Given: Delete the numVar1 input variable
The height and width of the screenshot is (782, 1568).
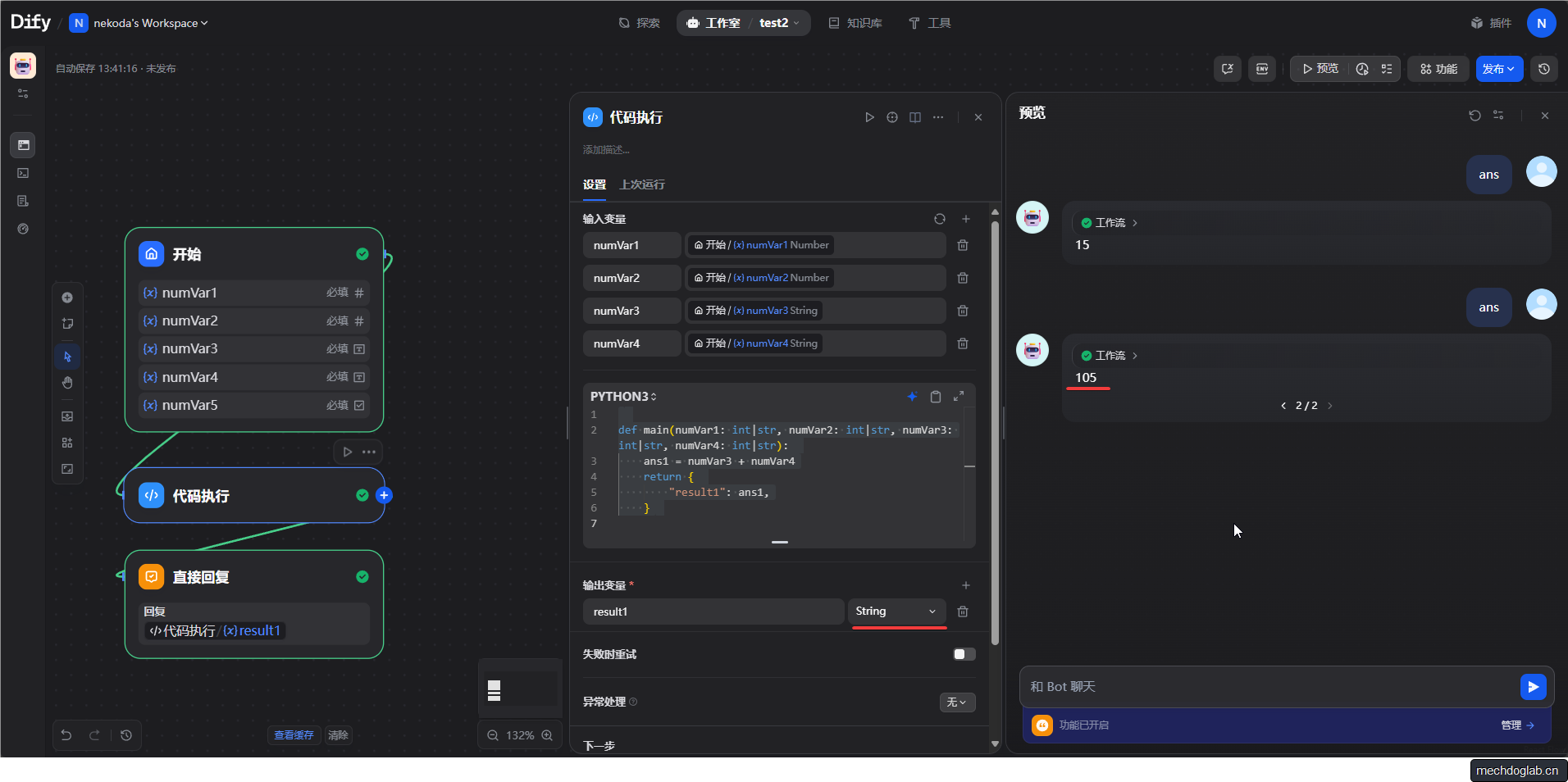Looking at the screenshot, I should (963, 245).
